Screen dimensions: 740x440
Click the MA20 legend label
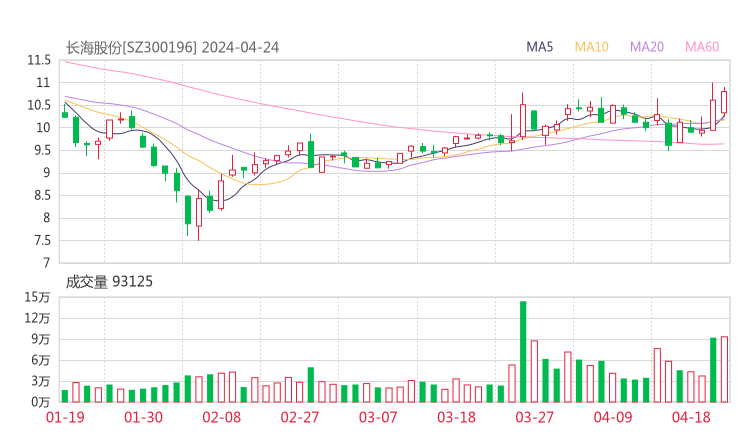point(647,47)
